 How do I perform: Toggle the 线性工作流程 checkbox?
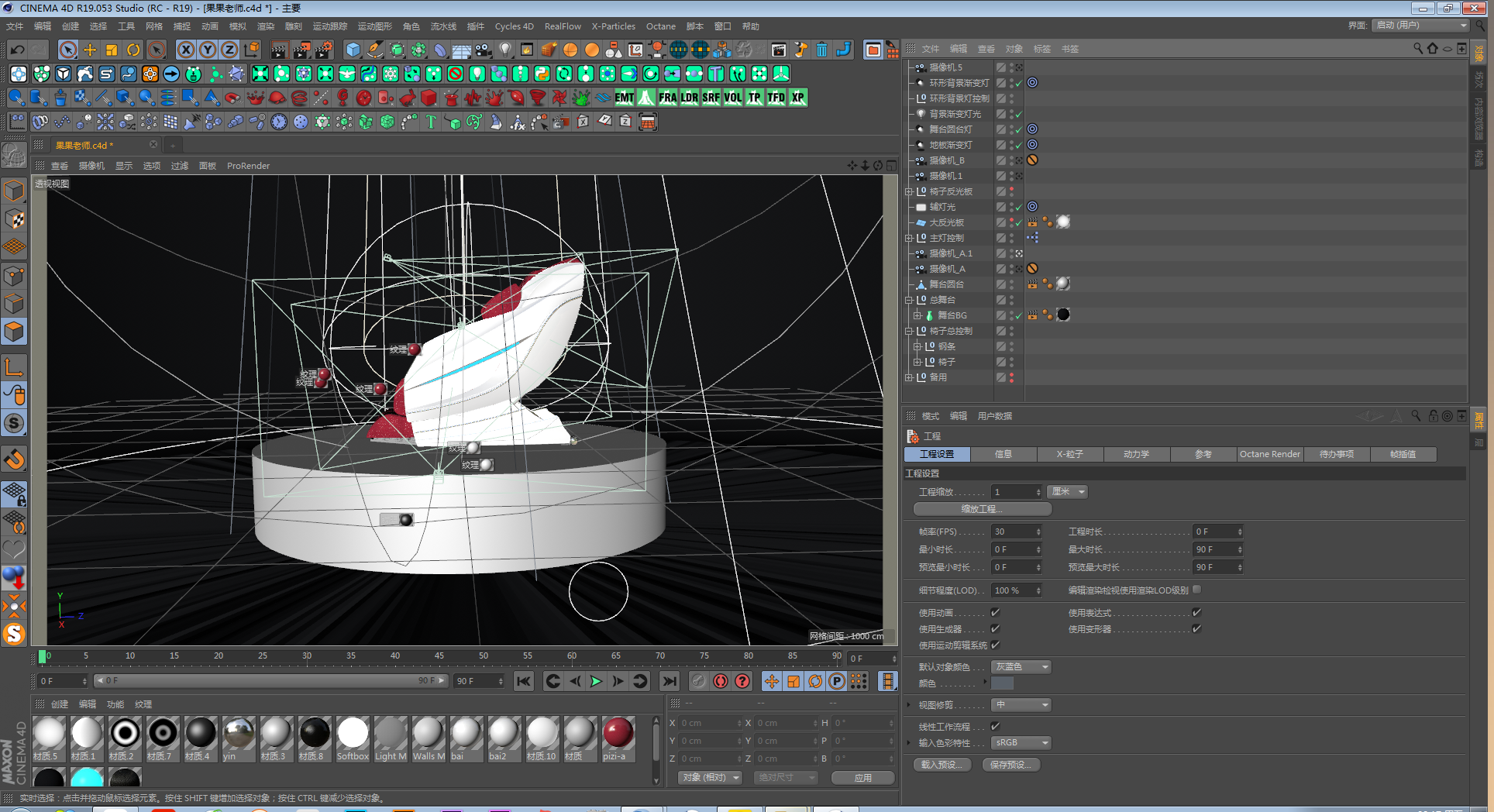point(995,727)
